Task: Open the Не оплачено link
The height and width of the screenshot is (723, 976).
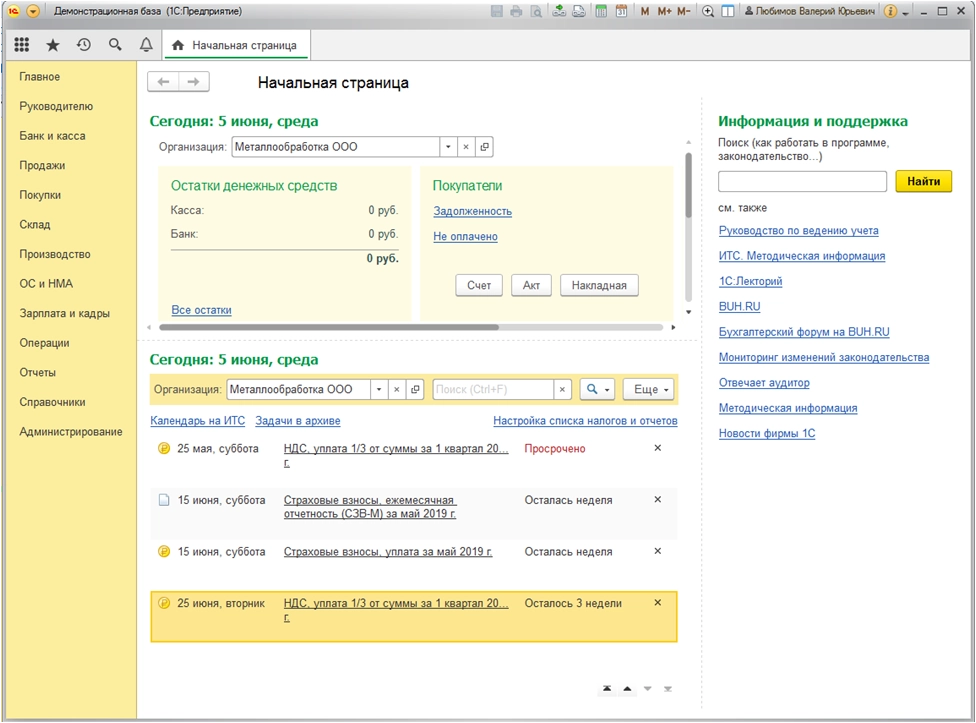Action: tap(465, 236)
